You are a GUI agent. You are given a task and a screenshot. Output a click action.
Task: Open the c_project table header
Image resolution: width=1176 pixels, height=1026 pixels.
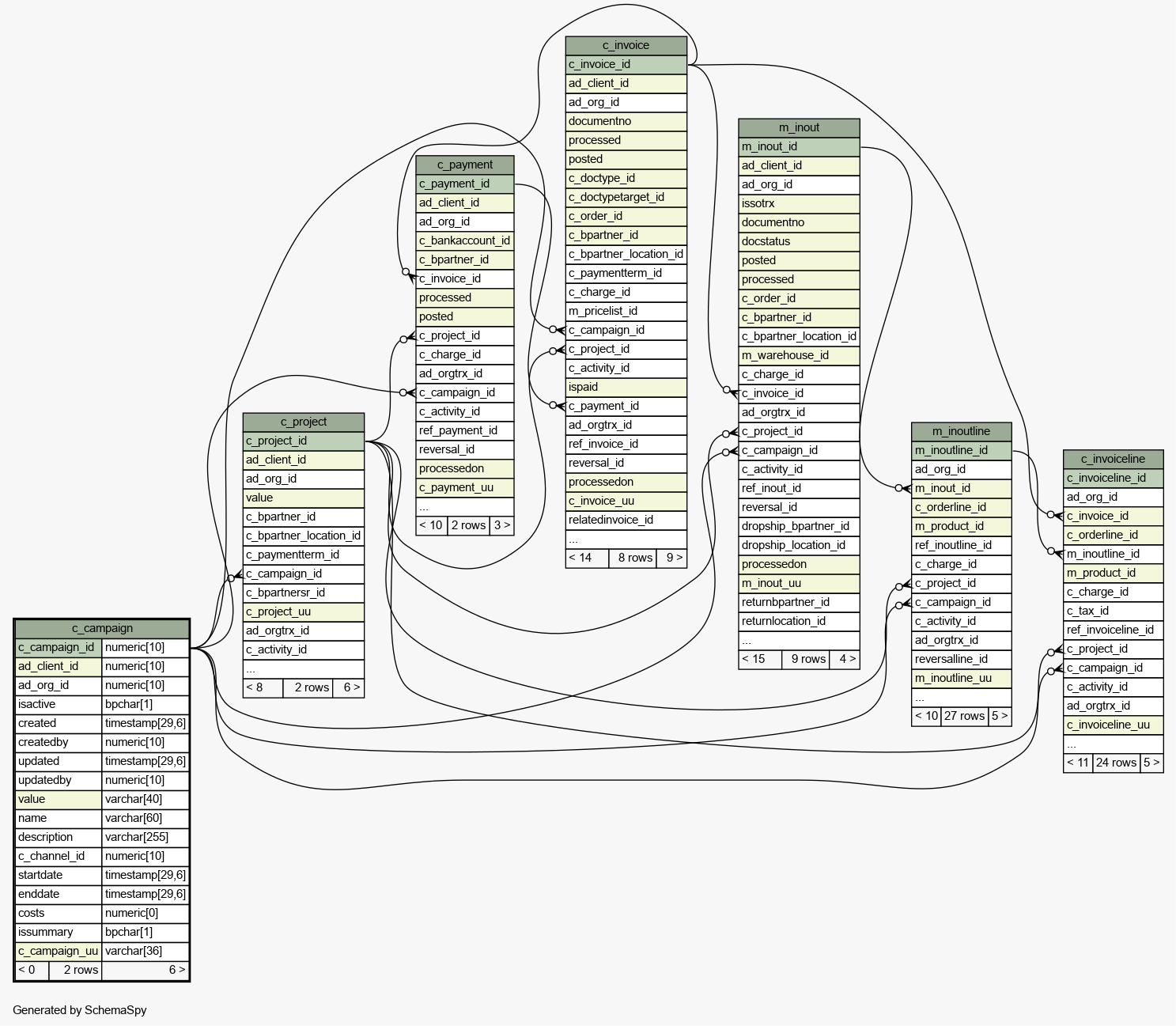pos(304,422)
